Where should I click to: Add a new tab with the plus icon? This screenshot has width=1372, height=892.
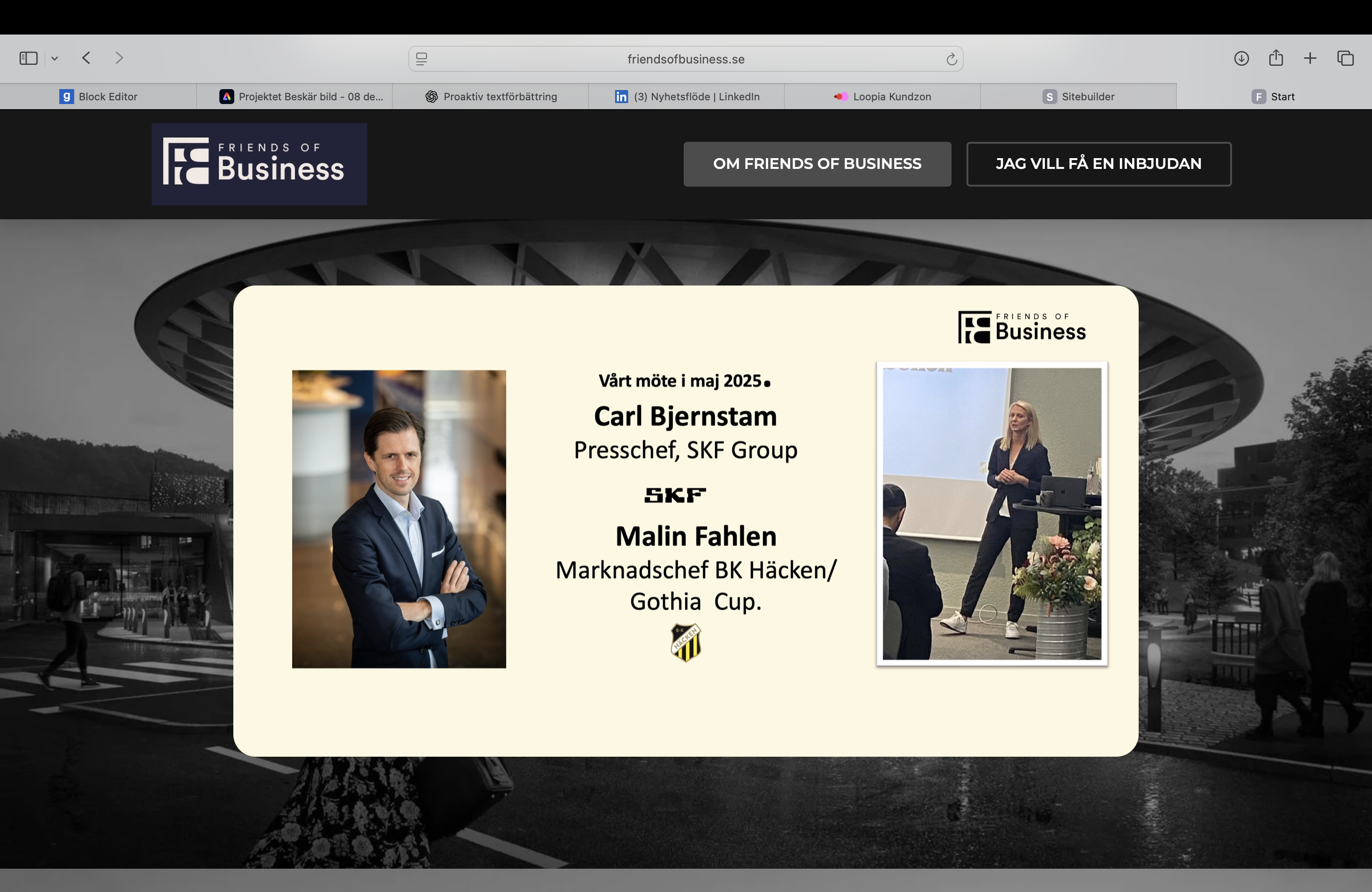click(x=1310, y=58)
